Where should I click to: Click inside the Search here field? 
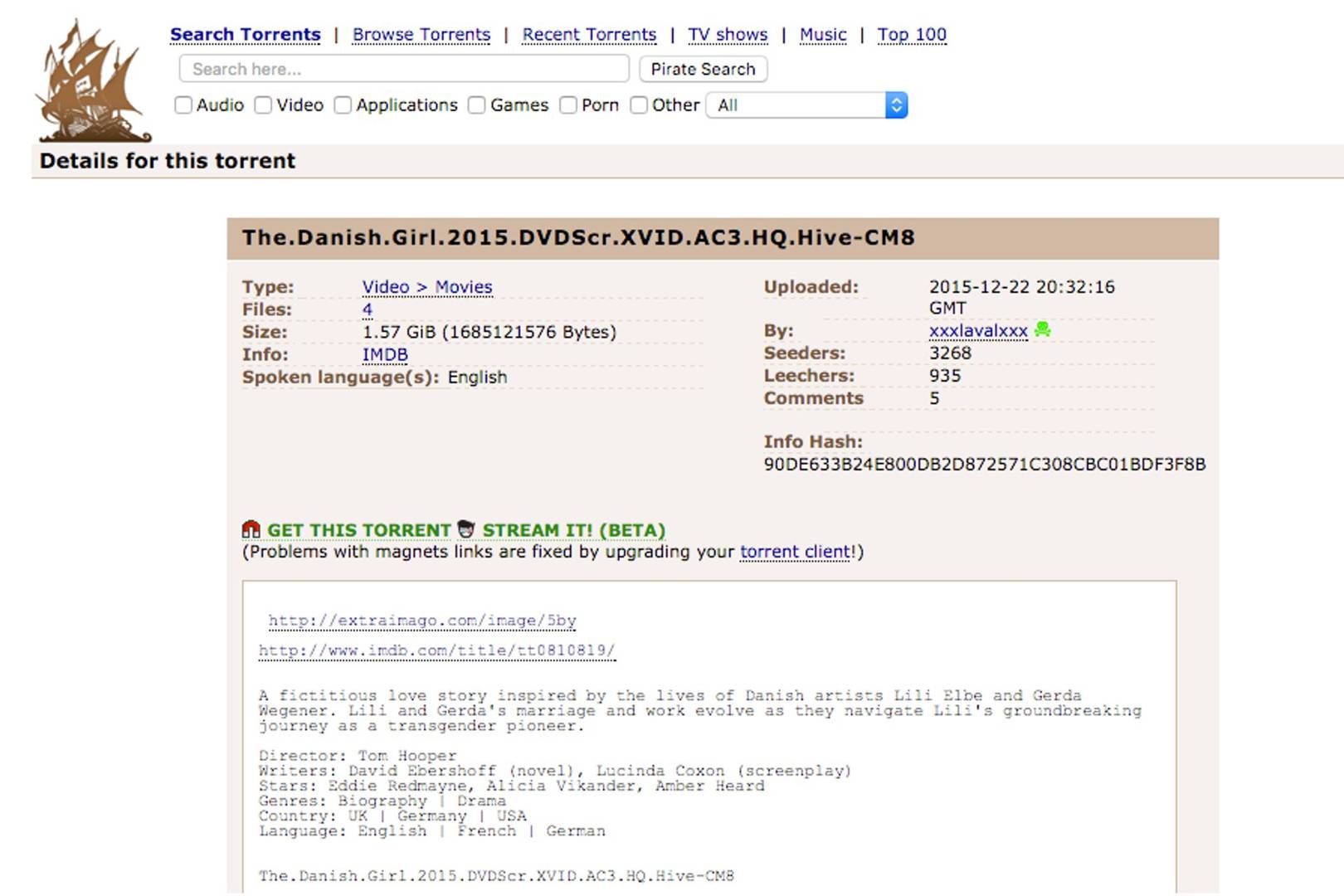coord(404,69)
